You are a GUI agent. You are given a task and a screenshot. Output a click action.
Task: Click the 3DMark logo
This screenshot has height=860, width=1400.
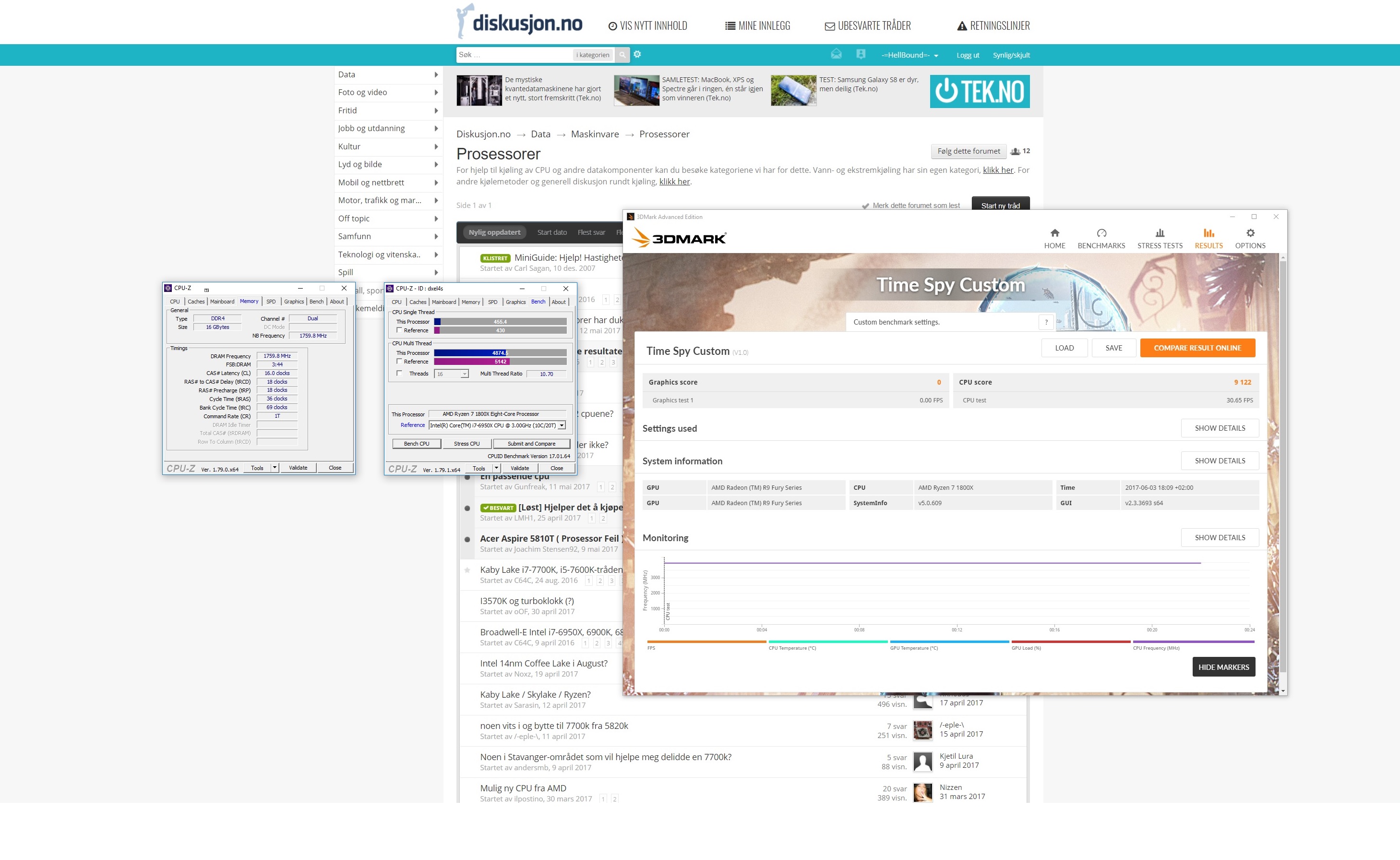click(679, 238)
